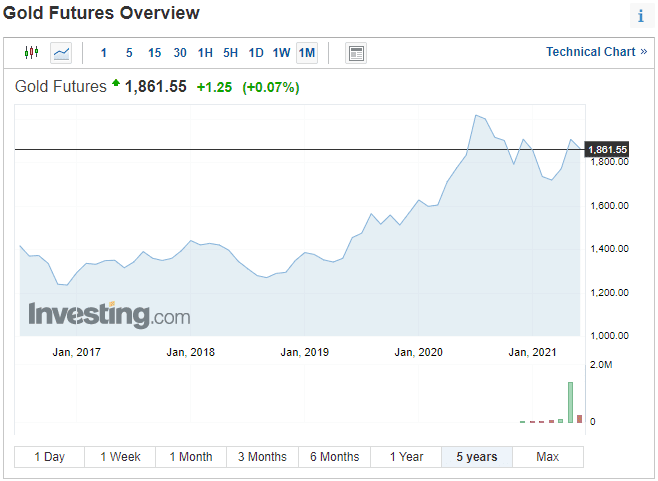Select the 3 Months range tab

point(262,457)
